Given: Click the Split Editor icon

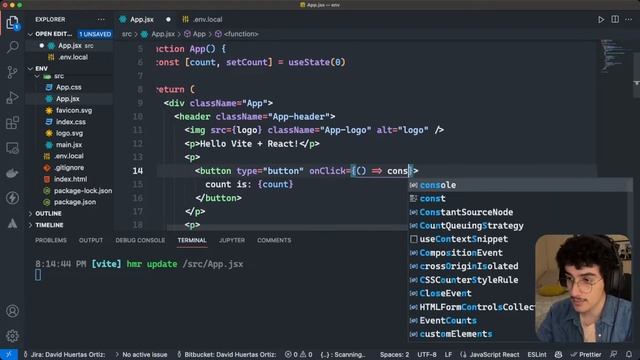Looking at the screenshot, I should (615, 20).
